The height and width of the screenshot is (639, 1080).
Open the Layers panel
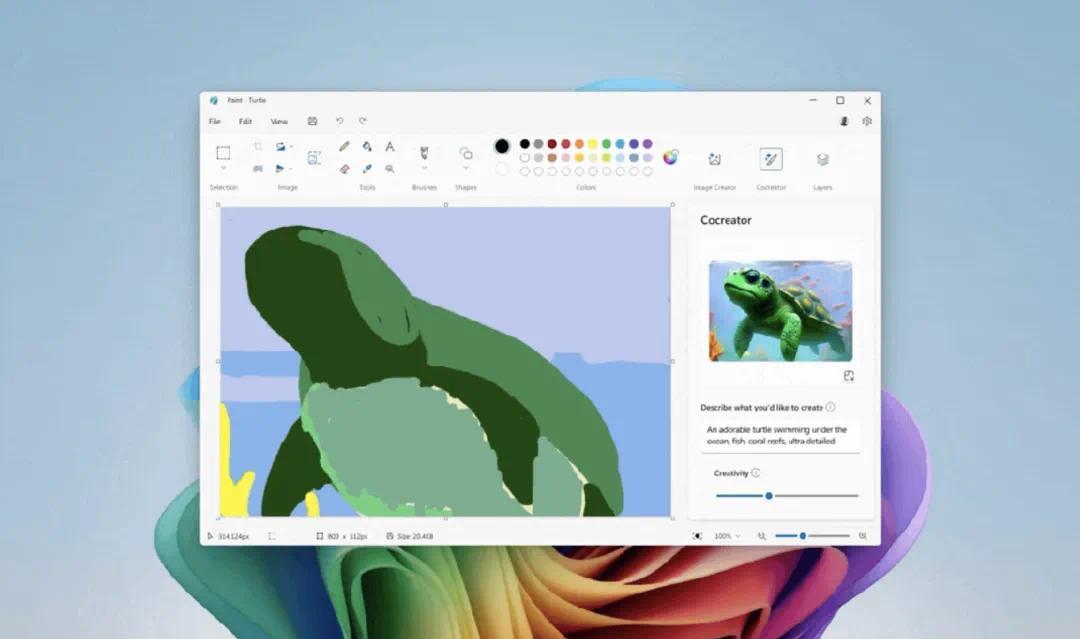[822, 159]
